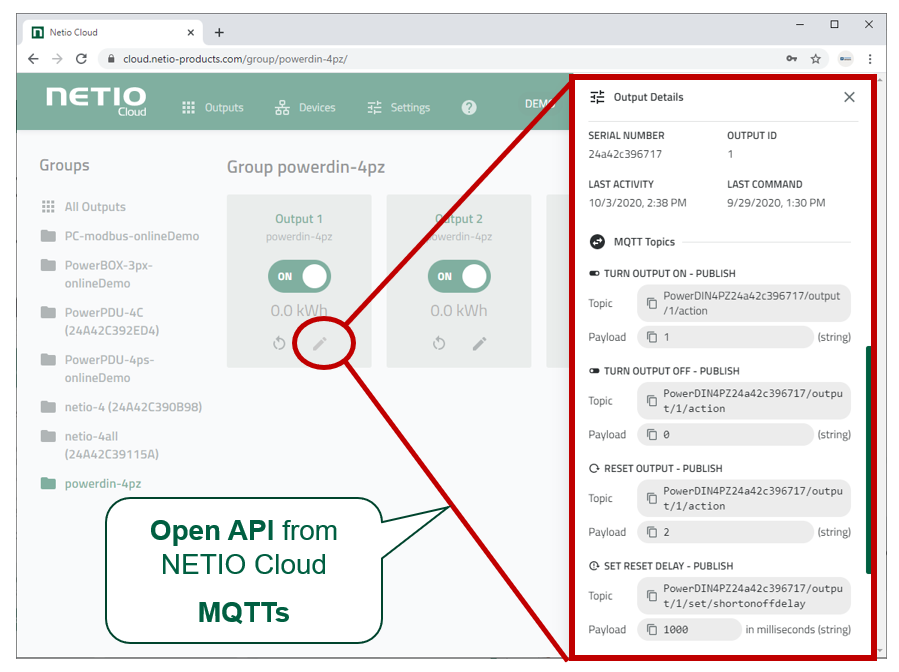The height and width of the screenshot is (672, 899).
Task: Toggle Output 1 ON switch
Action: 299,276
